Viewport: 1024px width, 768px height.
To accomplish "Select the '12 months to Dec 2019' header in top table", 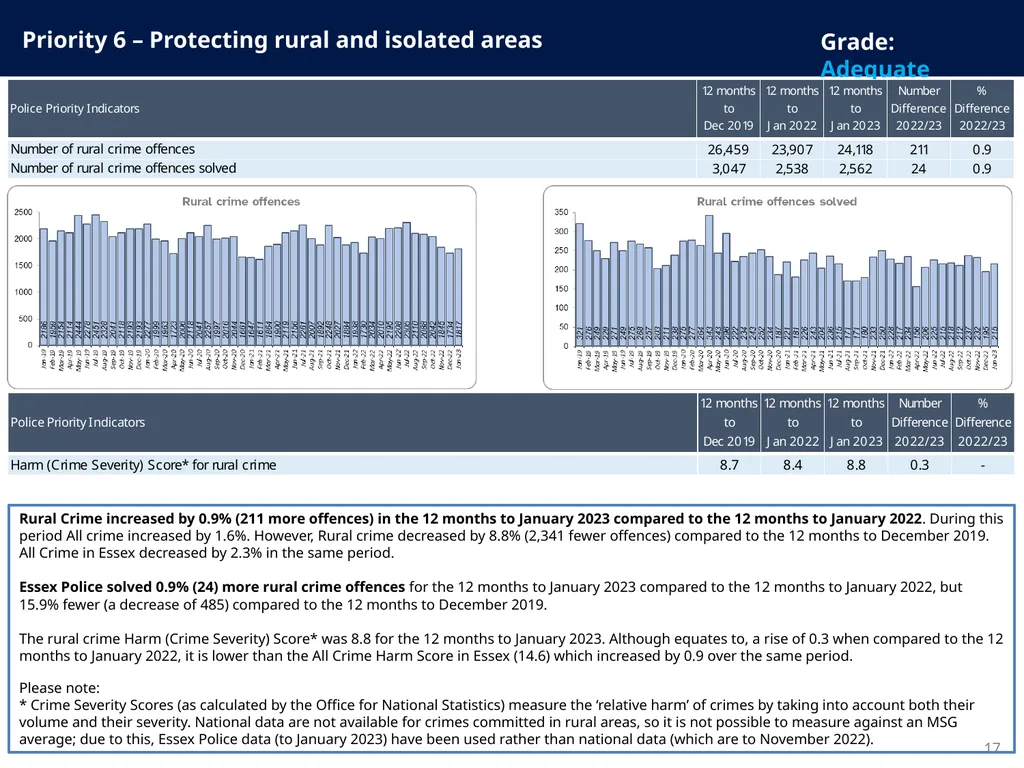I will point(728,108).
